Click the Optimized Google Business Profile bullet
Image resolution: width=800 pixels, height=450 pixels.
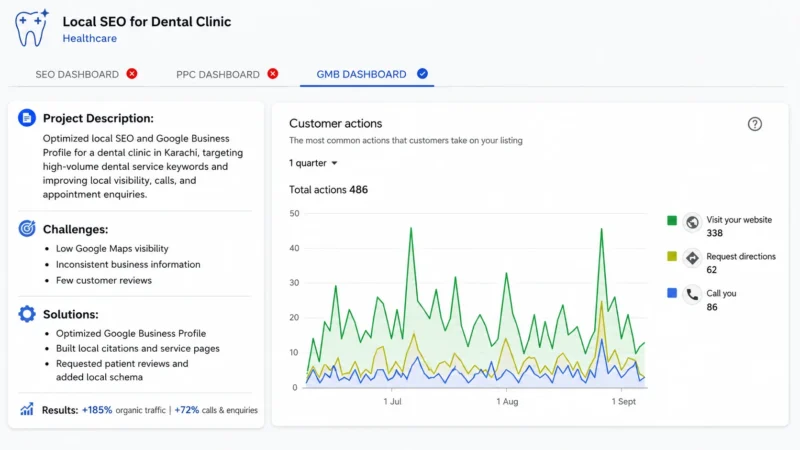(131, 333)
